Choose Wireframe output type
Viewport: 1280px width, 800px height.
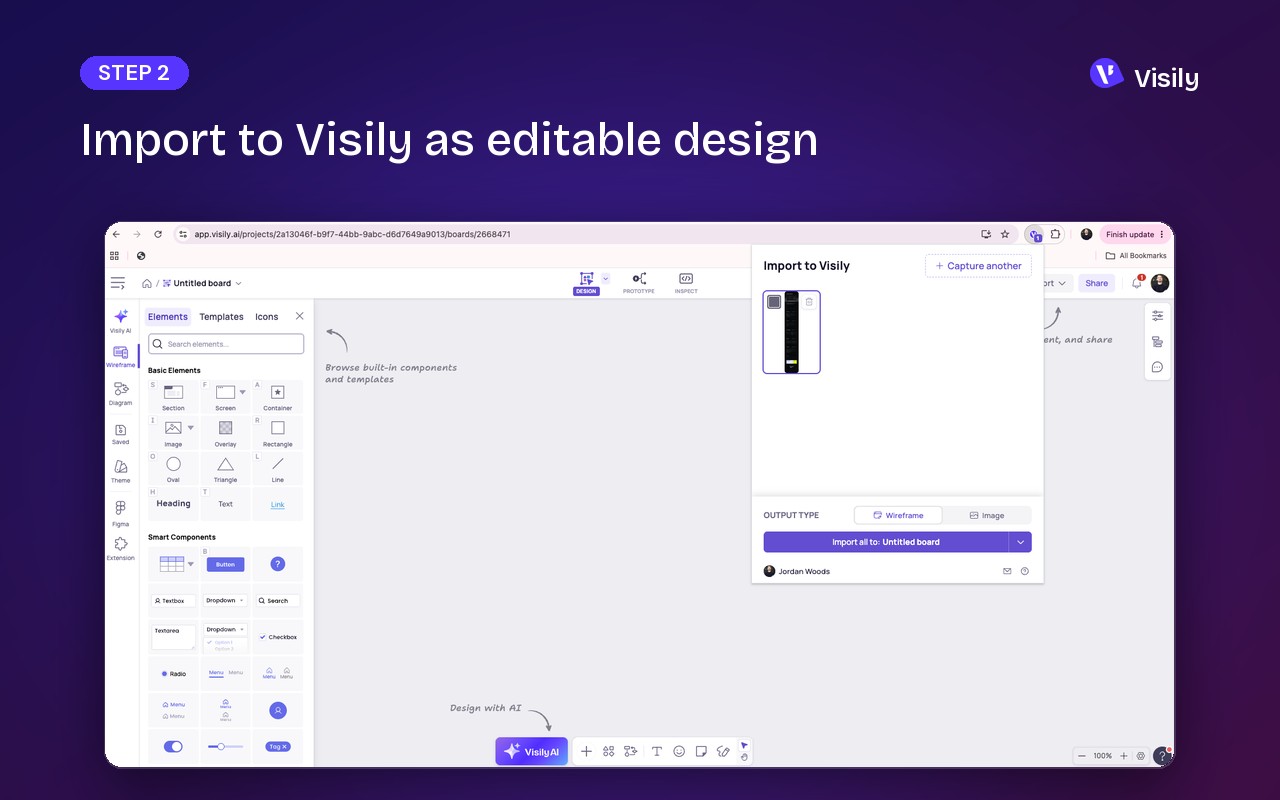(x=898, y=515)
